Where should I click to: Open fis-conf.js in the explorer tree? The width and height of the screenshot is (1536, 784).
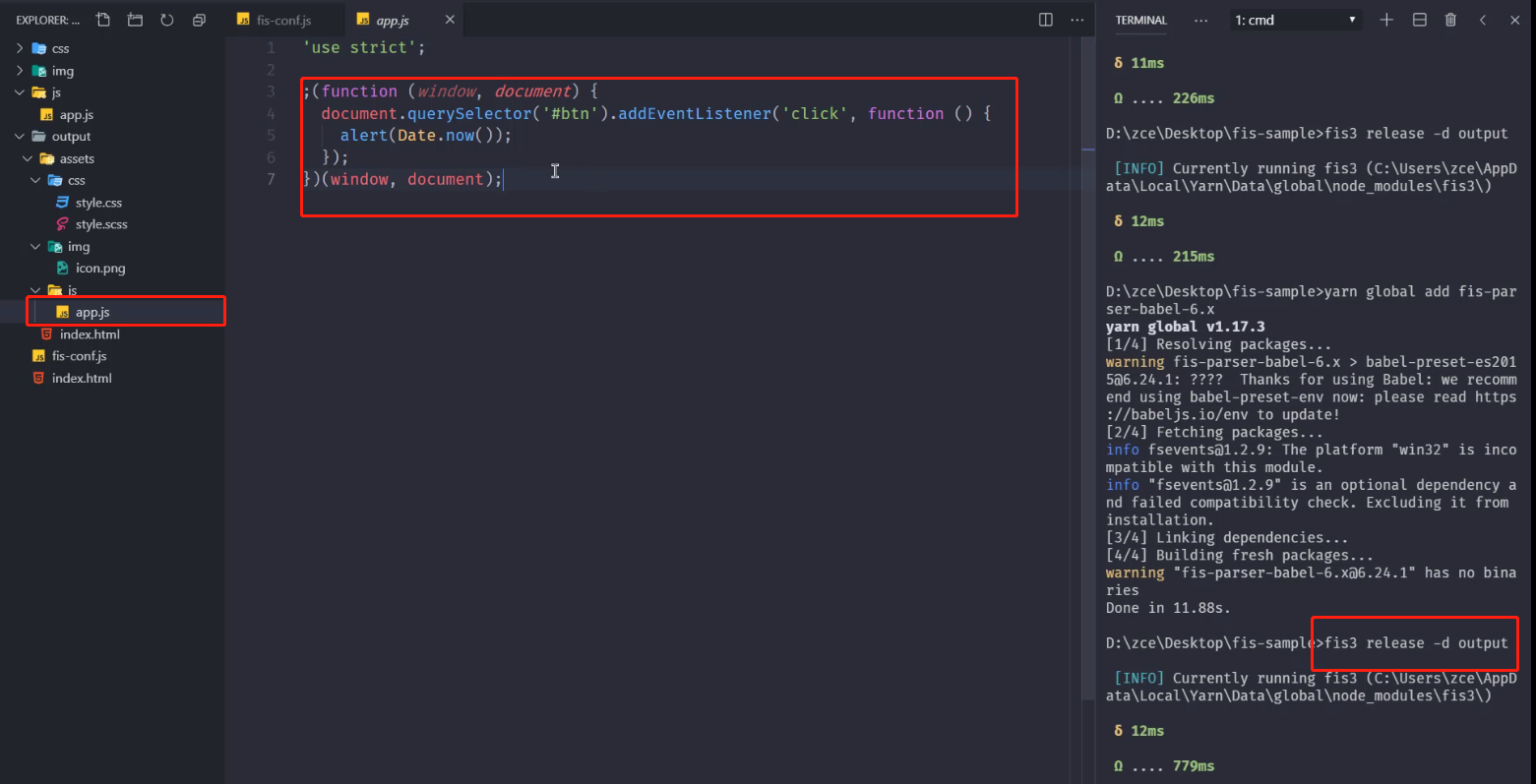[79, 356]
